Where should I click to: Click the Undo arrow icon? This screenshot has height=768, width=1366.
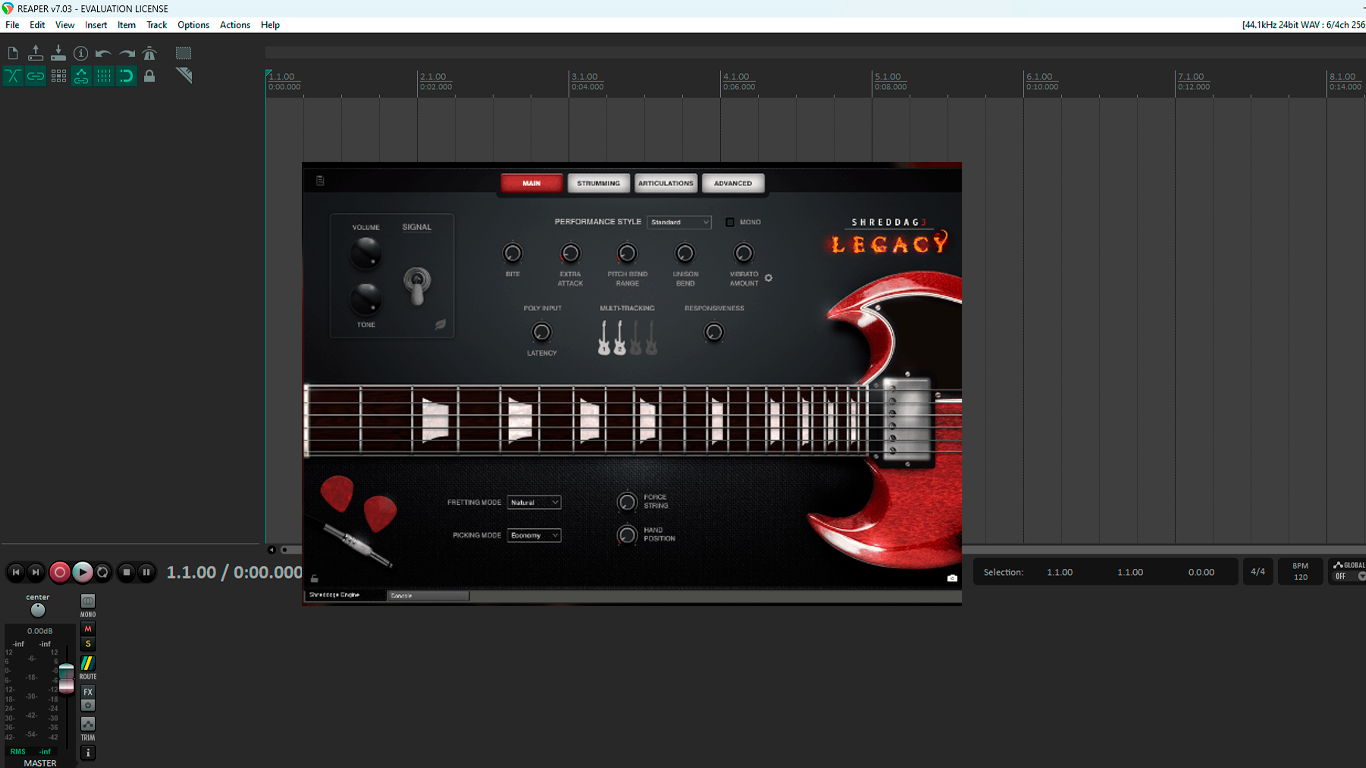[104, 53]
